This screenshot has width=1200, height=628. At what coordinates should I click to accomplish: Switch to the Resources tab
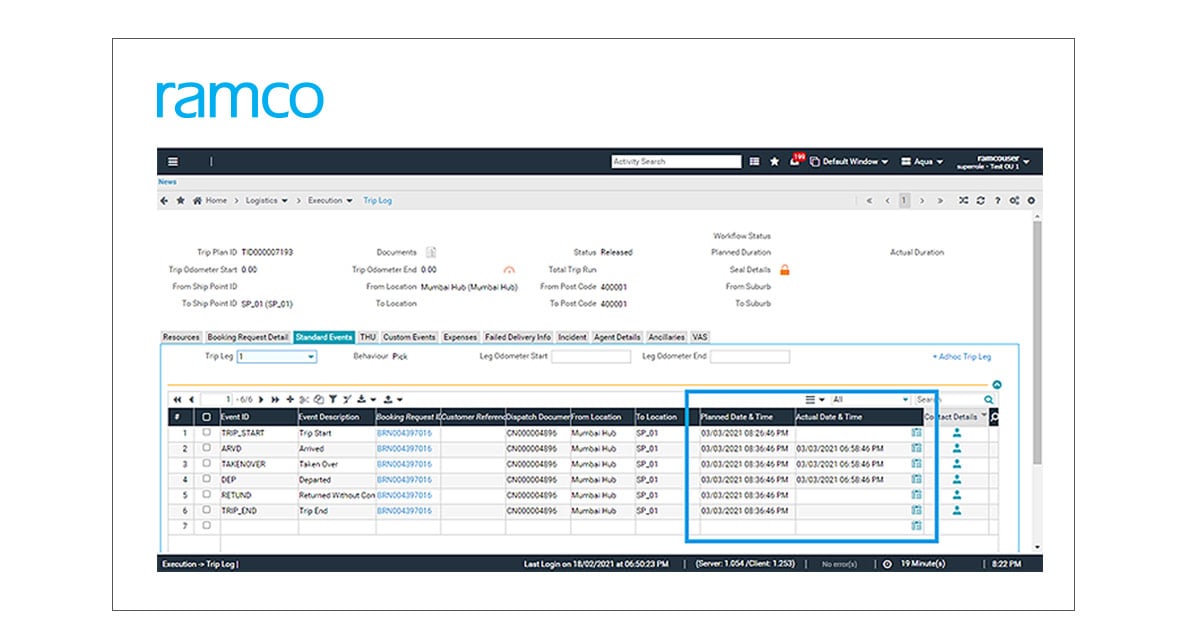pos(181,337)
